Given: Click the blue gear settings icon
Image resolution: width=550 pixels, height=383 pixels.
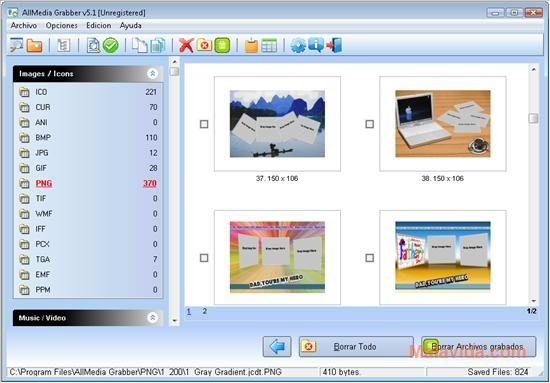Looking at the screenshot, I should (298, 46).
